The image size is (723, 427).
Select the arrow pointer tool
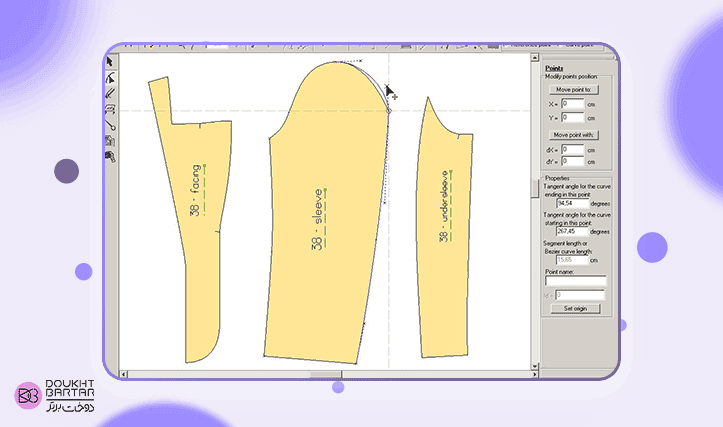[x=110, y=62]
